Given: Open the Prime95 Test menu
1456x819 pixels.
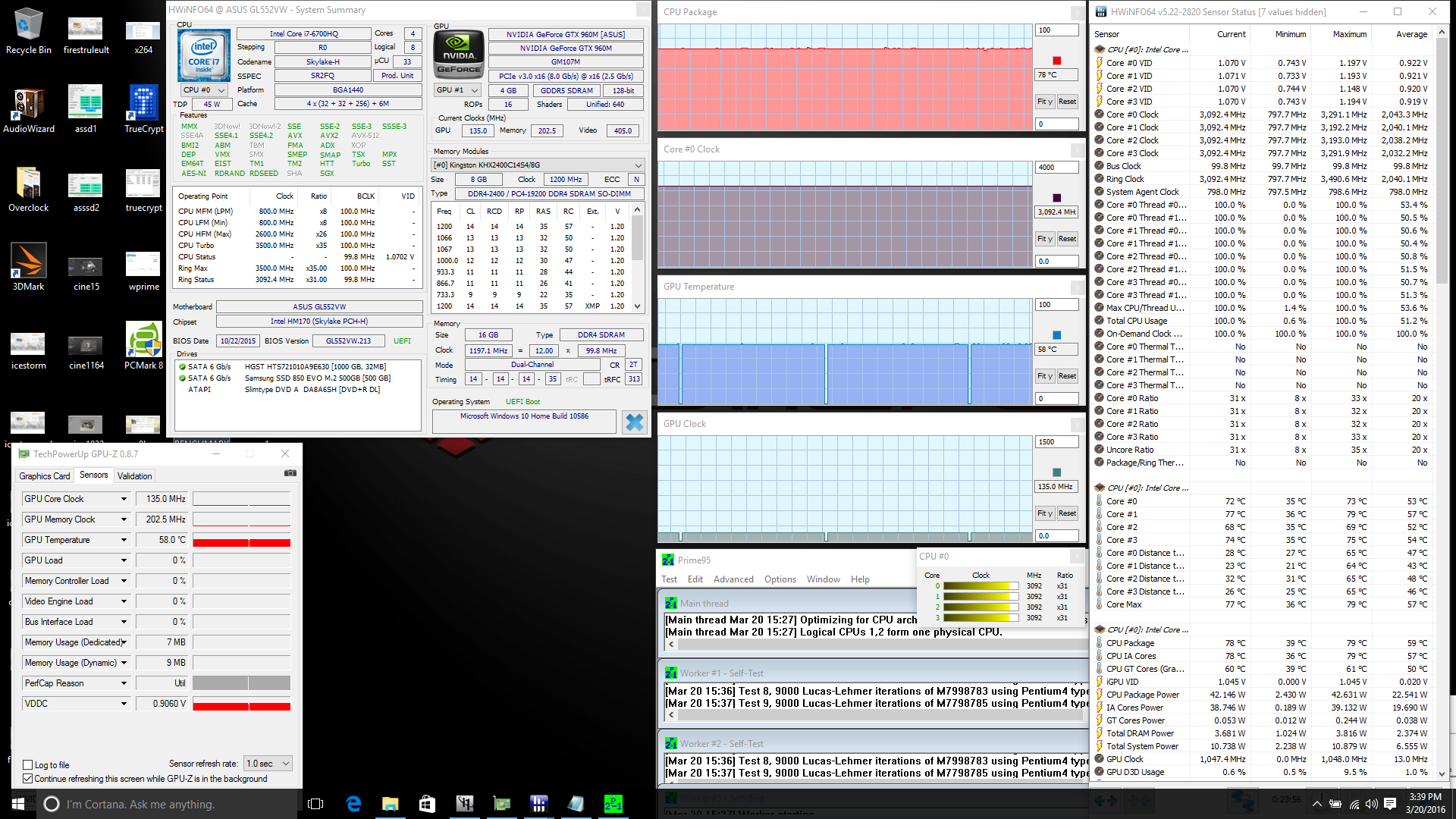Looking at the screenshot, I should point(669,579).
